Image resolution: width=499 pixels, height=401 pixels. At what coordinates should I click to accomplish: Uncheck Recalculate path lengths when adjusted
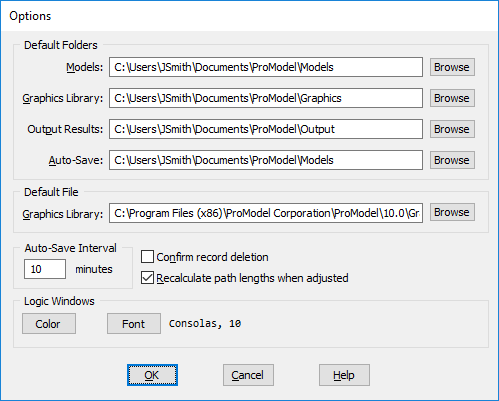coord(147,278)
